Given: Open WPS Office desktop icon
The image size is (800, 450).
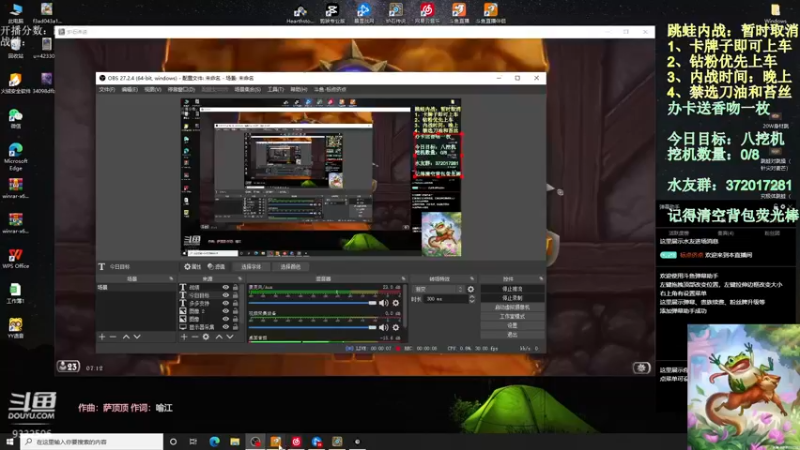Looking at the screenshot, I should click(16, 259).
